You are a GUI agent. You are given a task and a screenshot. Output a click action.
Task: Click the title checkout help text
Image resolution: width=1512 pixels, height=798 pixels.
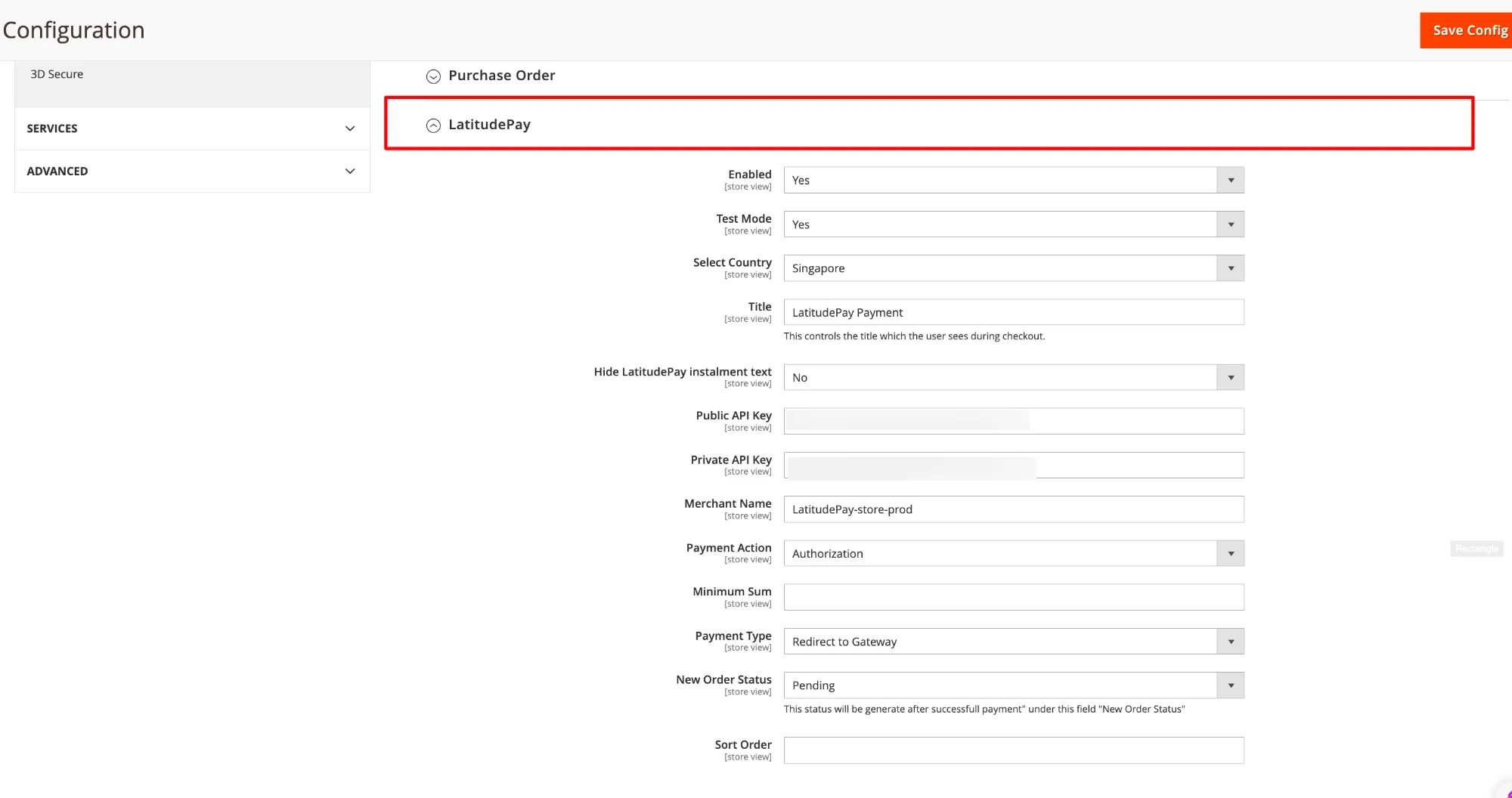[914, 336]
